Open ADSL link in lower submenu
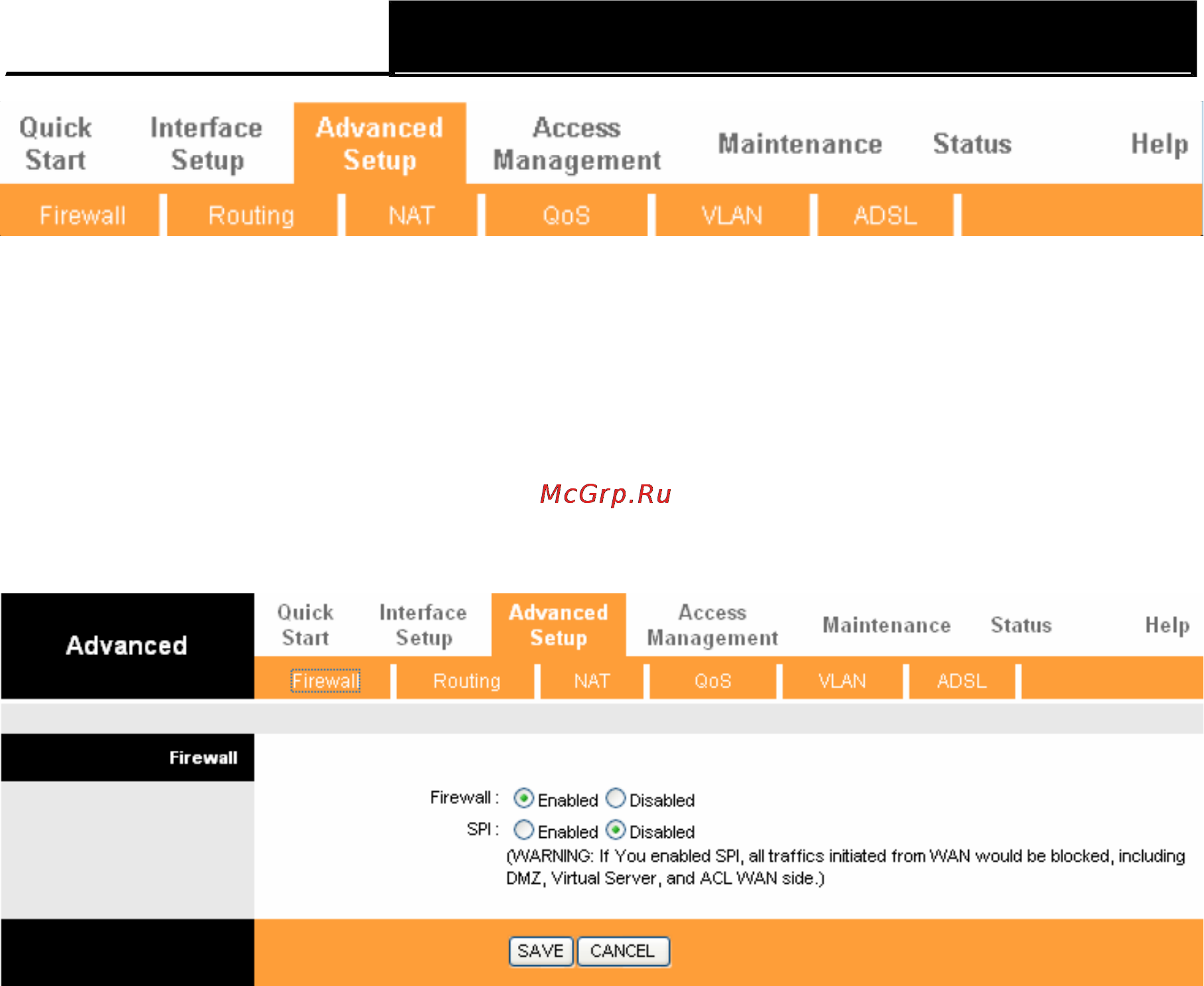The image size is (1204, 986). pos(962,680)
